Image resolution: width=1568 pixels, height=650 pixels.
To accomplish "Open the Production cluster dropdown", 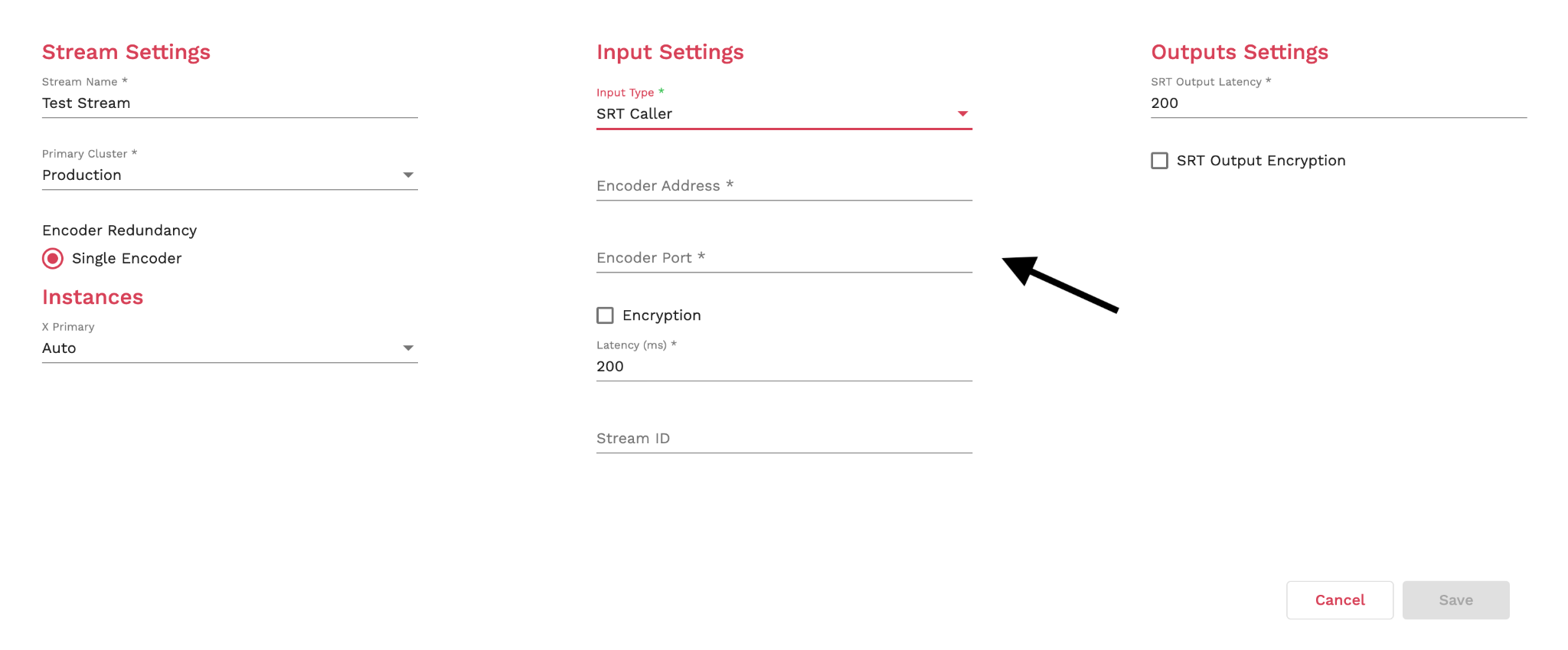I will [x=214, y=175].
